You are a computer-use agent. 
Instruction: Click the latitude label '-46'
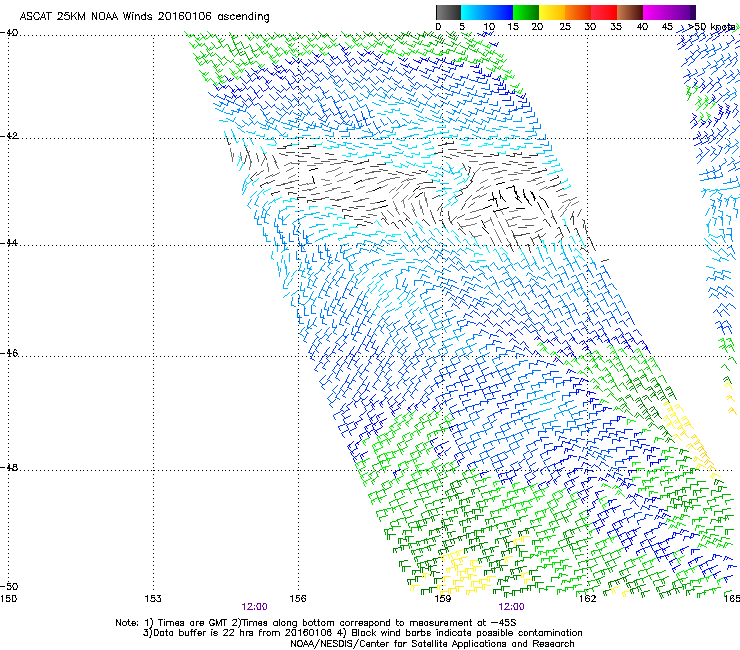(x=9, y=353)
